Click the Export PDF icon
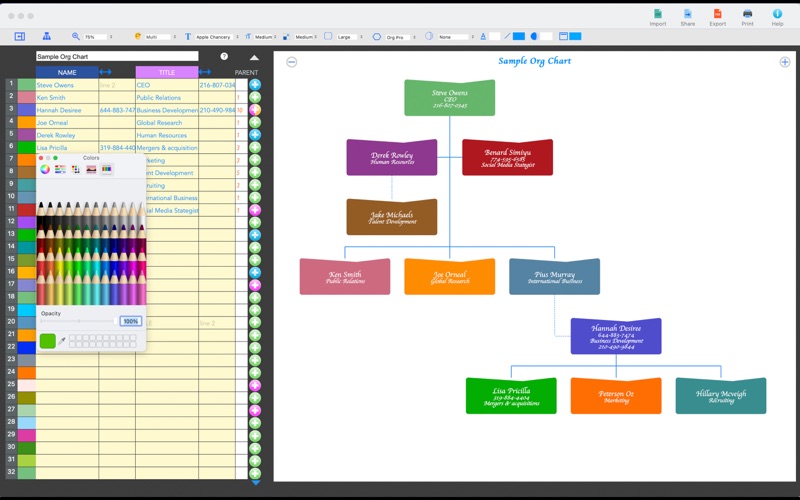Viewport: 800px width, 500px height. [717, 14]
